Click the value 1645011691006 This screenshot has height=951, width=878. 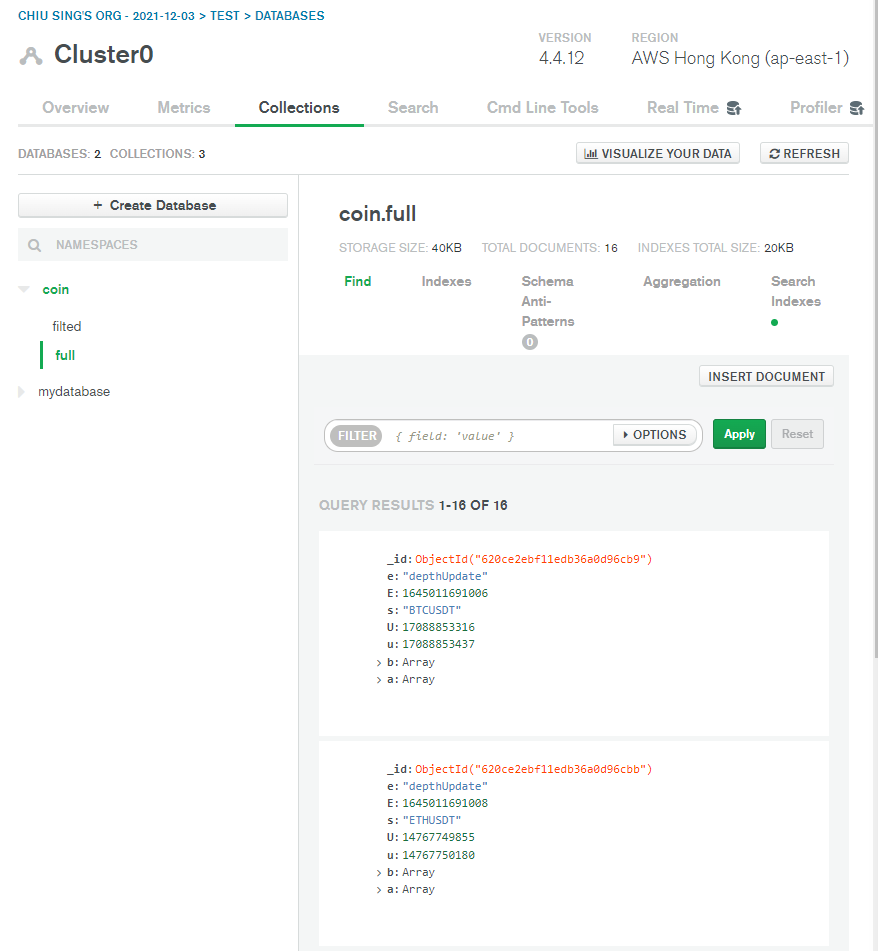(x=445, y=593)
